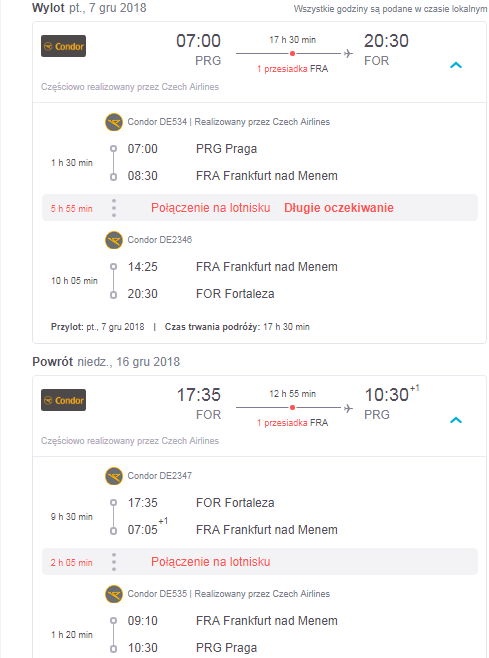The height and width of the screenshot is (658, 489).
Task: Click the three-dot layover indicator at 2 h 05 min
Action: 114,562
